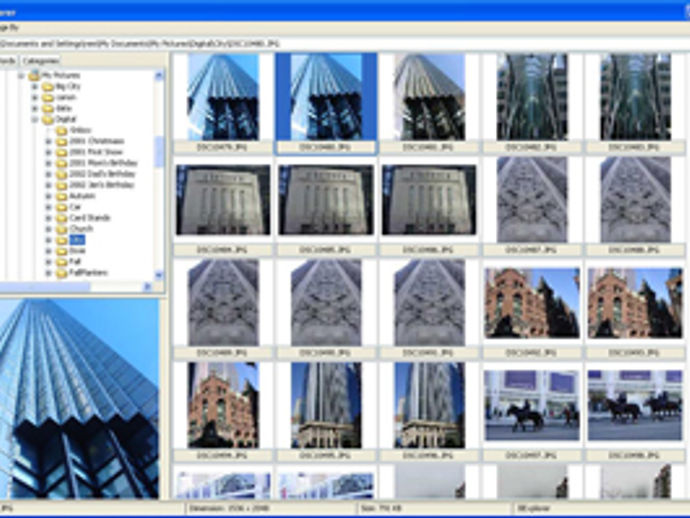This screenshot has height=518, width=690.
Task: Collapse the Digital folder node
Action: [35, 120]
